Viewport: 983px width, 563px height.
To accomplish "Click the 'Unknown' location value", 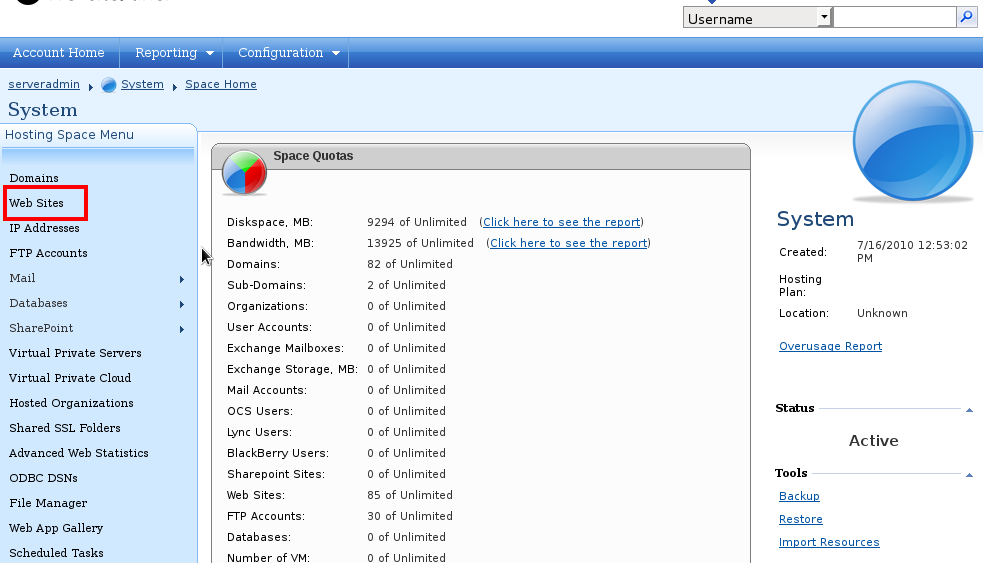I will (882, 313).
